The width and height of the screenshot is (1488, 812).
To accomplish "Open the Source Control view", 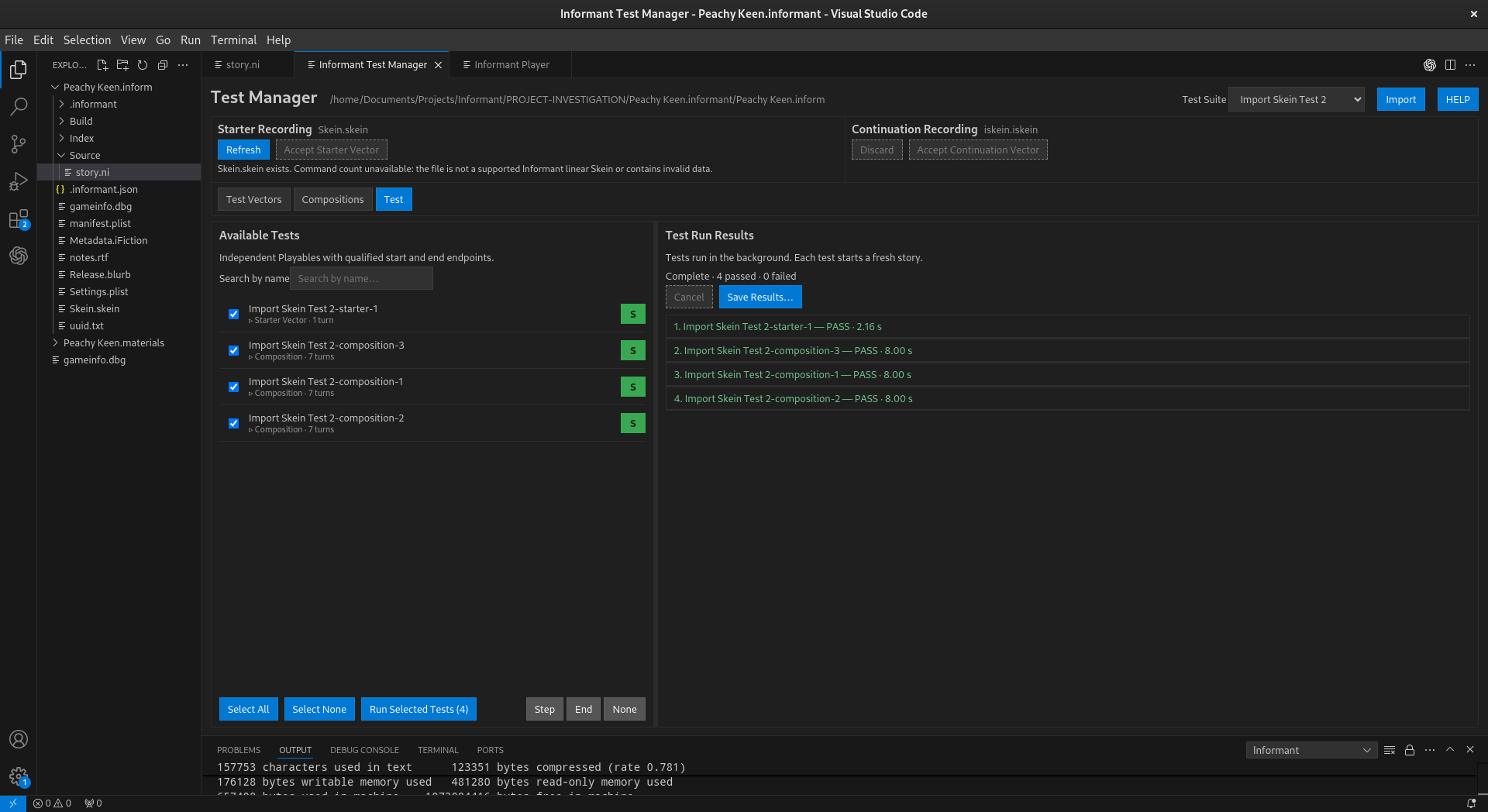I will point(19,144).
